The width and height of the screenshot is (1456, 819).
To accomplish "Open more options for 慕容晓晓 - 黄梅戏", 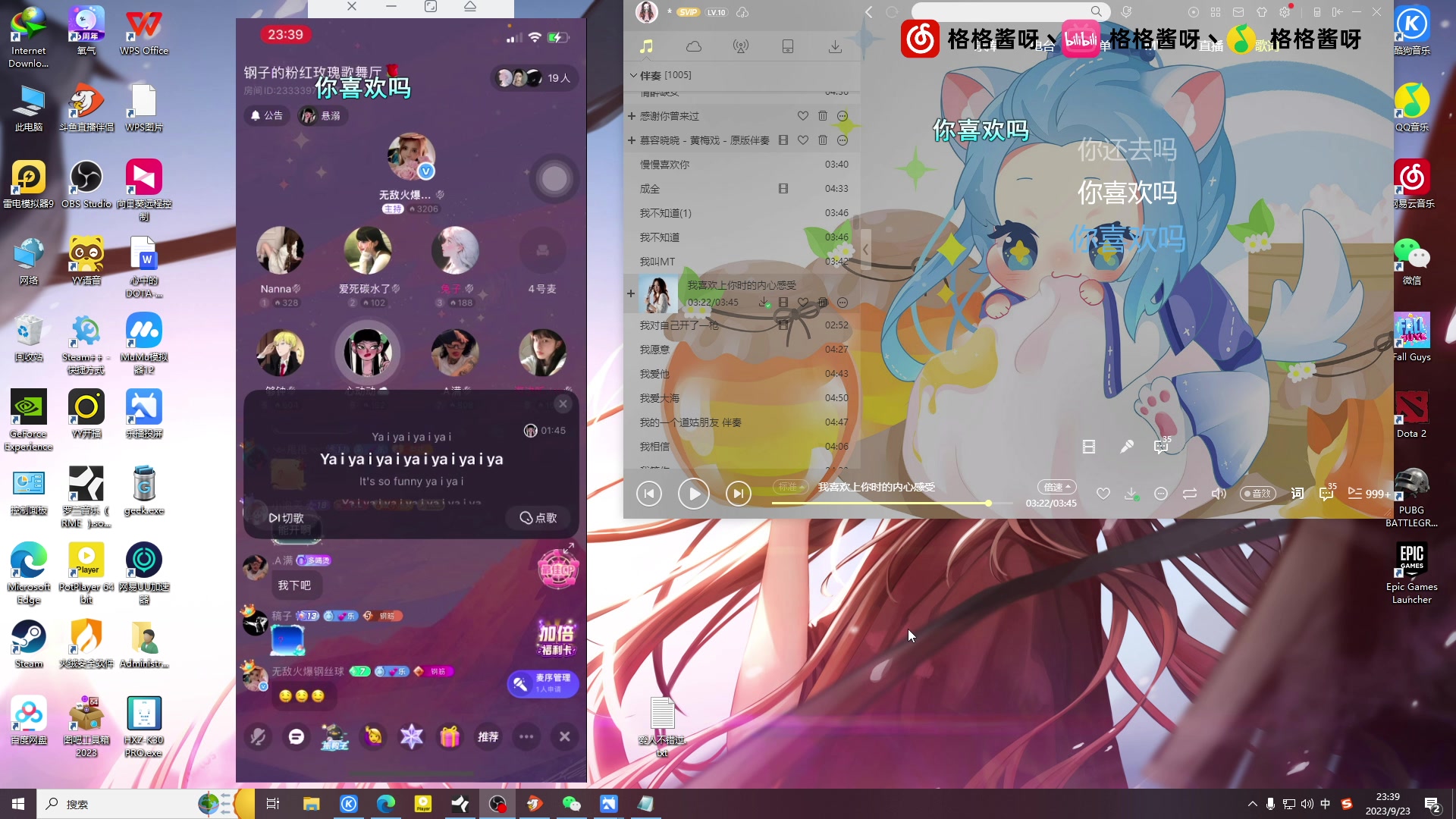I will (843, 140).
